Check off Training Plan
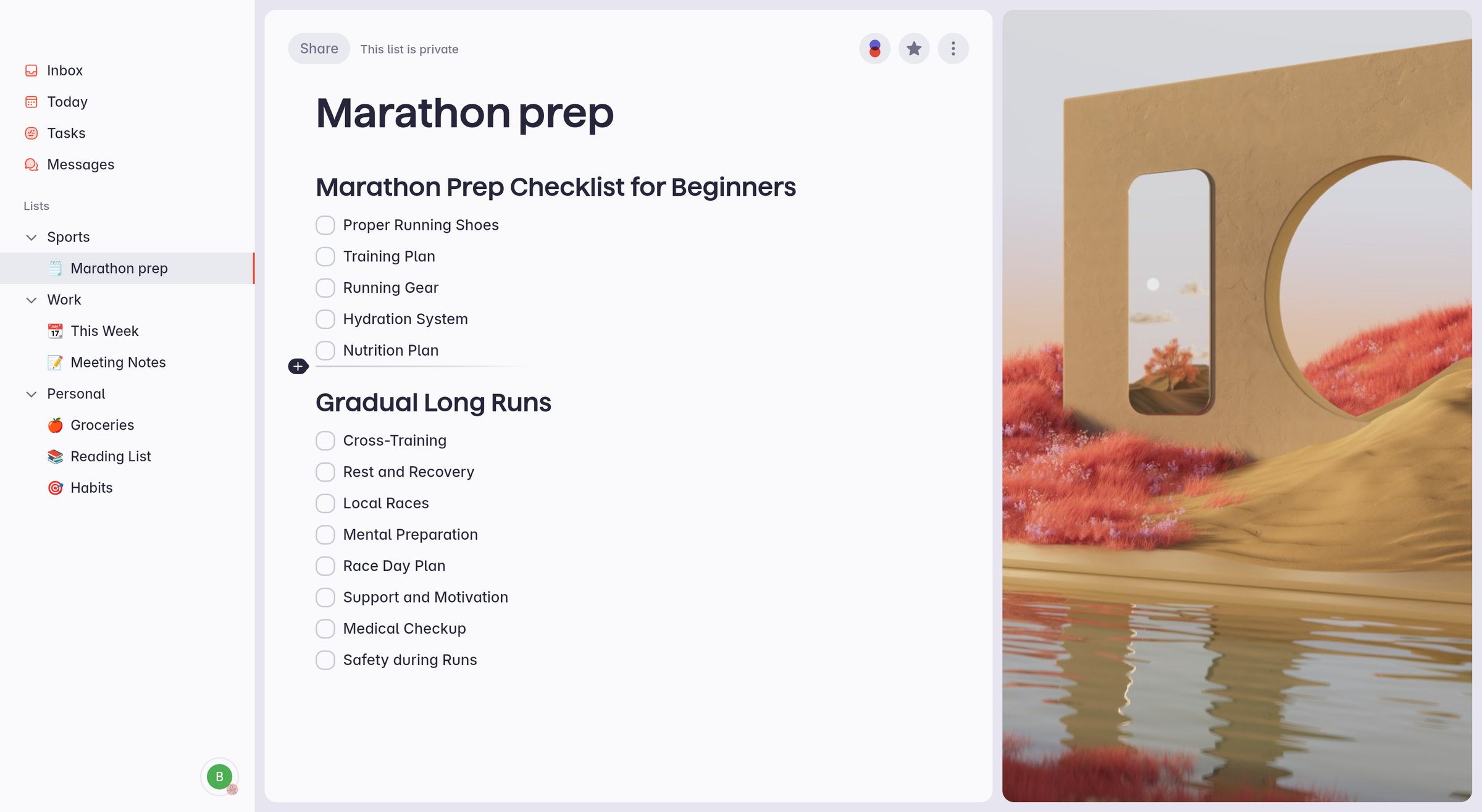This screenshot has height=812, width=1482. (325, 257)
